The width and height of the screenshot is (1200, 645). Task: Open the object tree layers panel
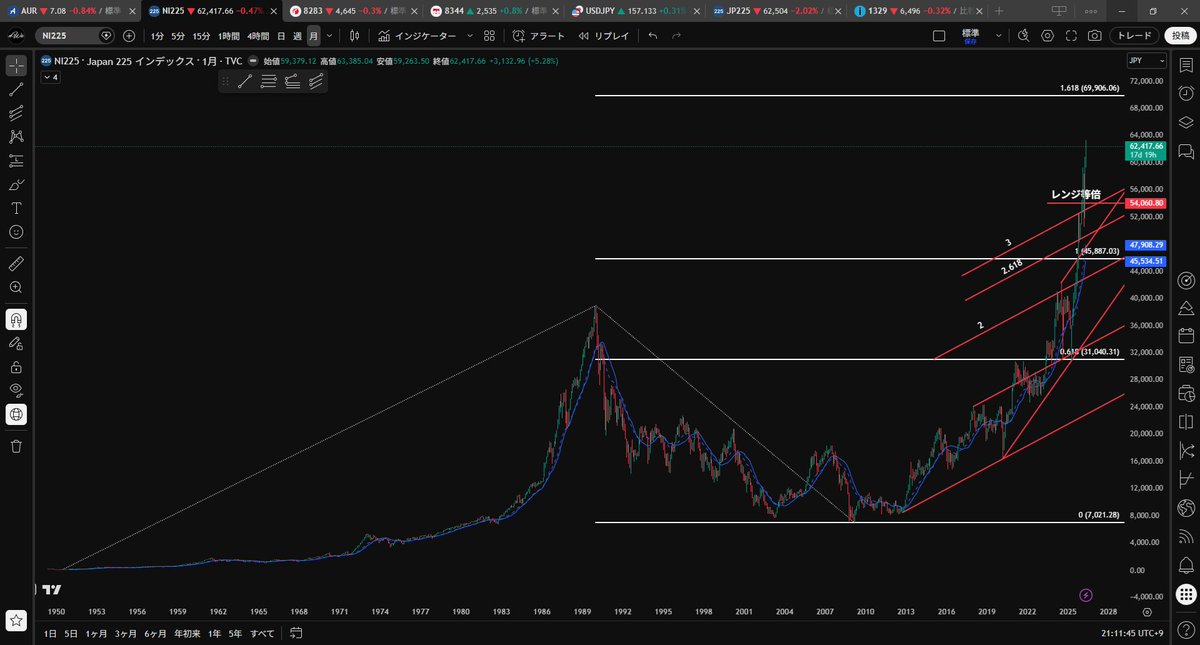click(1186, 123)
